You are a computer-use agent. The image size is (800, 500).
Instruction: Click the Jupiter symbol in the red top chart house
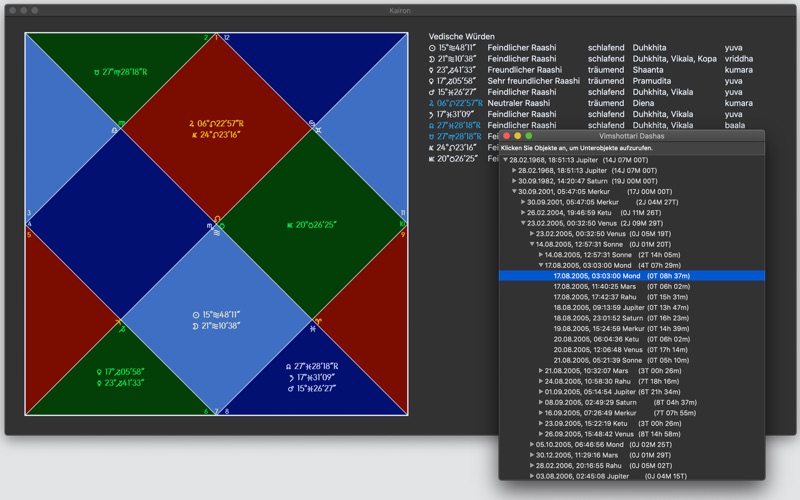coord(192,123)
